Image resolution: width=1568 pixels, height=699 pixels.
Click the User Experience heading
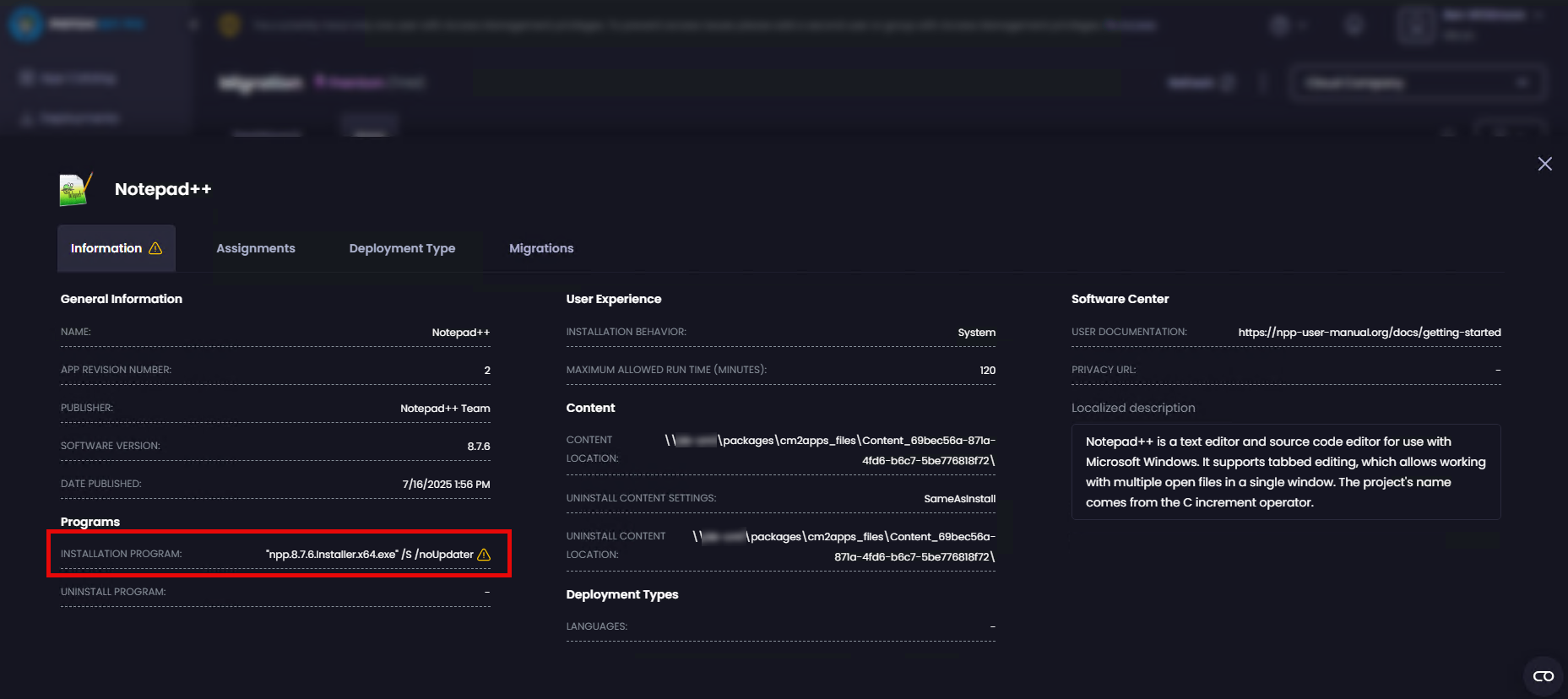point(614,299)
